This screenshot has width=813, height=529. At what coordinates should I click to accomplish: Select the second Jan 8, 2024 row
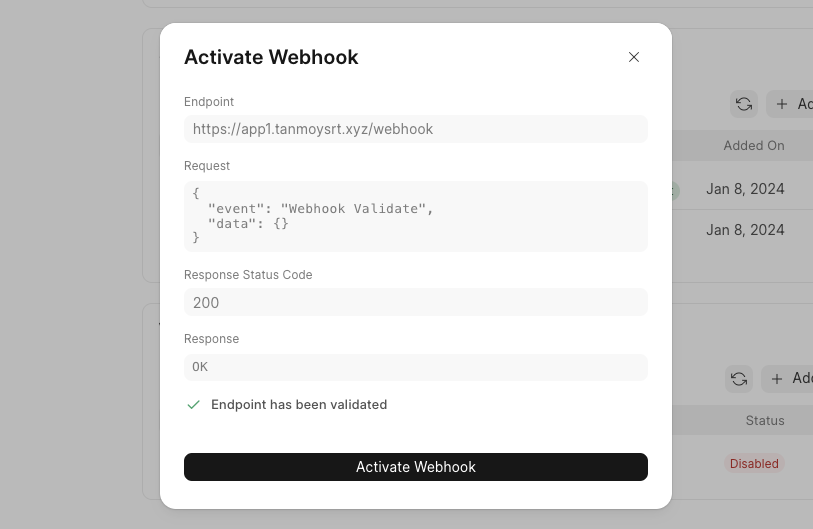tap(745, 230)
